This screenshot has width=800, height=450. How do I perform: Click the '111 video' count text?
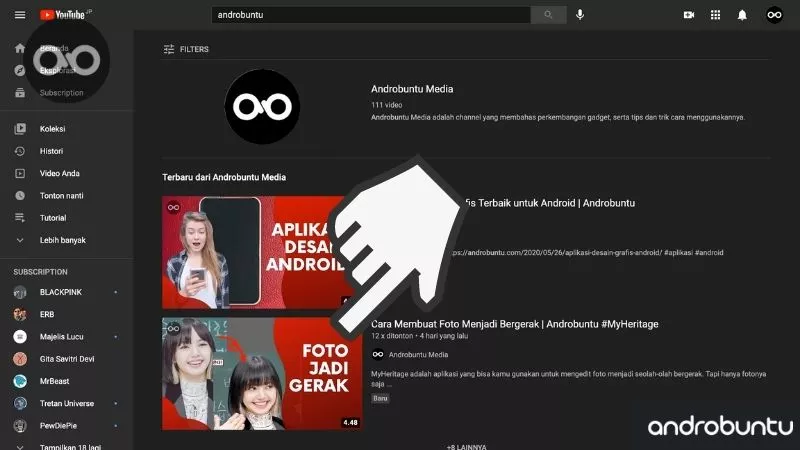386,105
